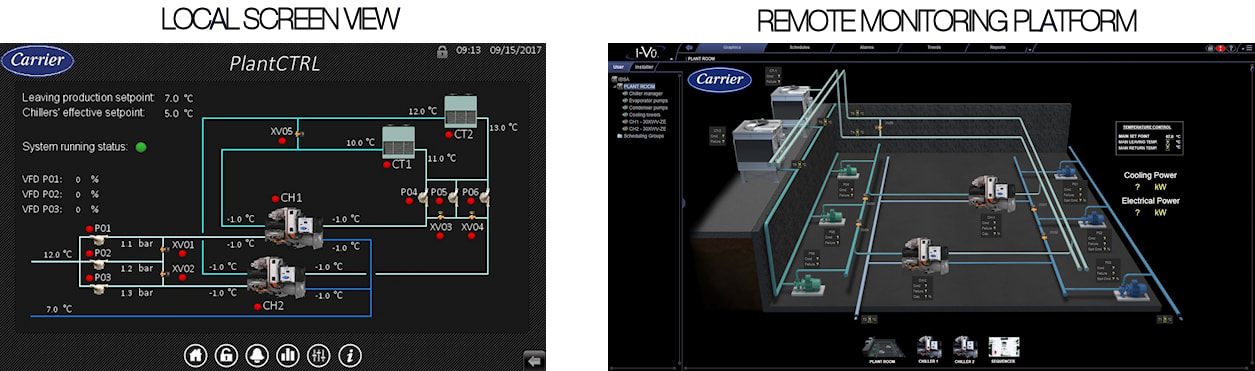Switch to the Installer tab in side panel

tap(645, 67)
